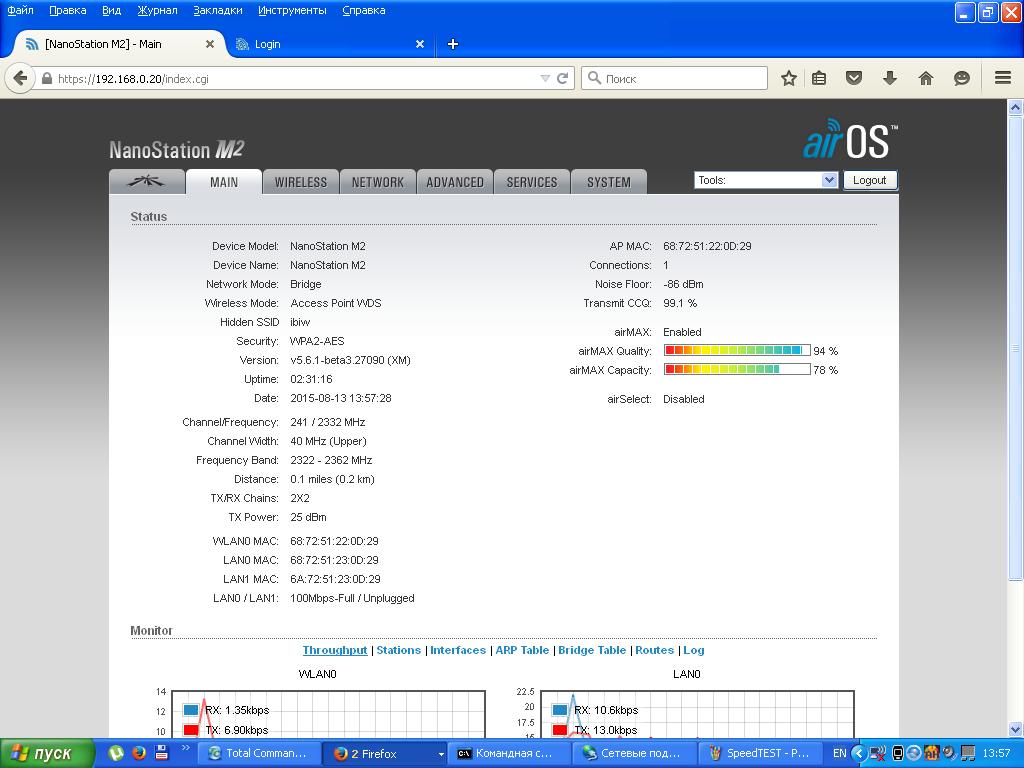
Task: Launch Firefox from quick launch bar
Action: pos(138,753)
